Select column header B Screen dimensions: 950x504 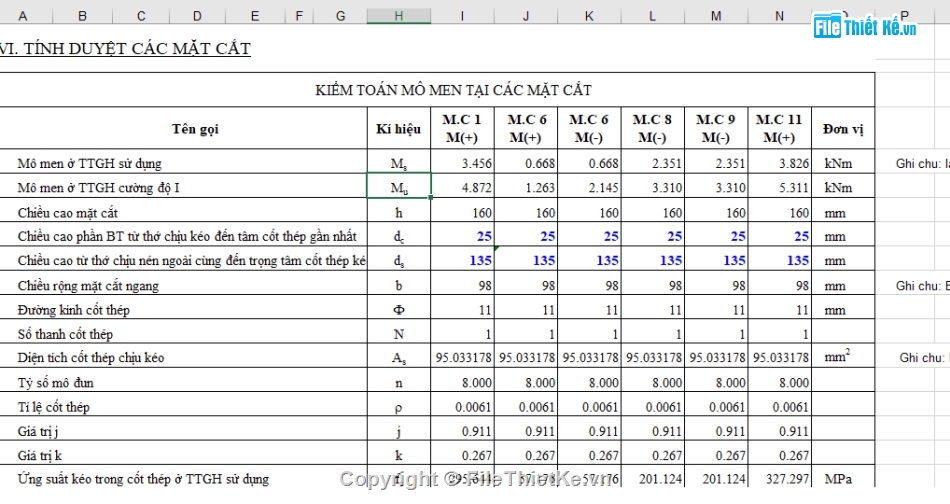click(x=82, y=16)
